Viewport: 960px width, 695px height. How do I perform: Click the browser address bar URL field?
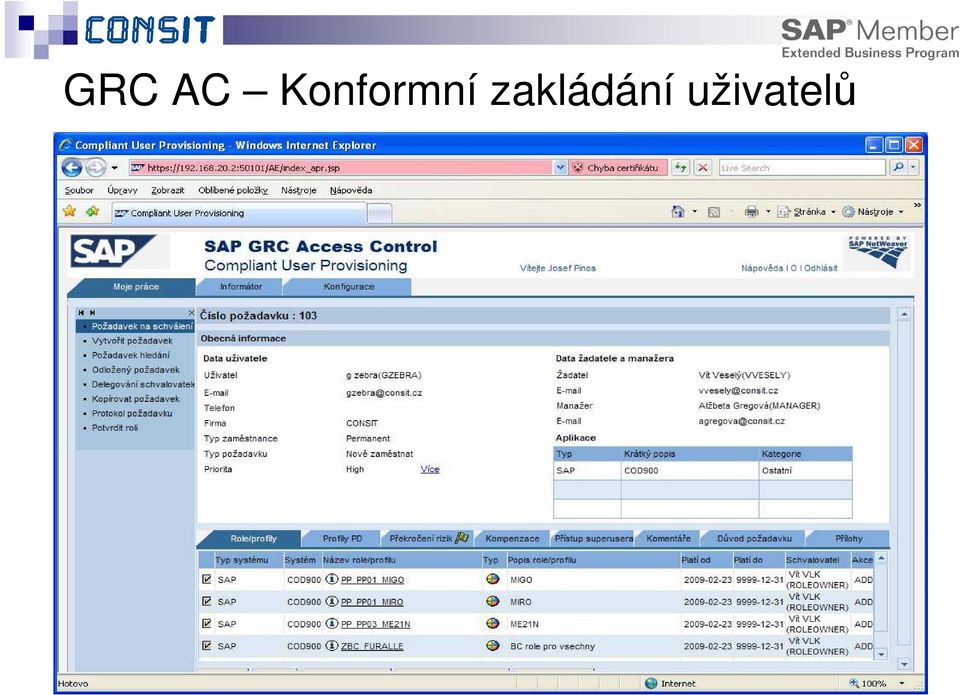tap(342, 167)
